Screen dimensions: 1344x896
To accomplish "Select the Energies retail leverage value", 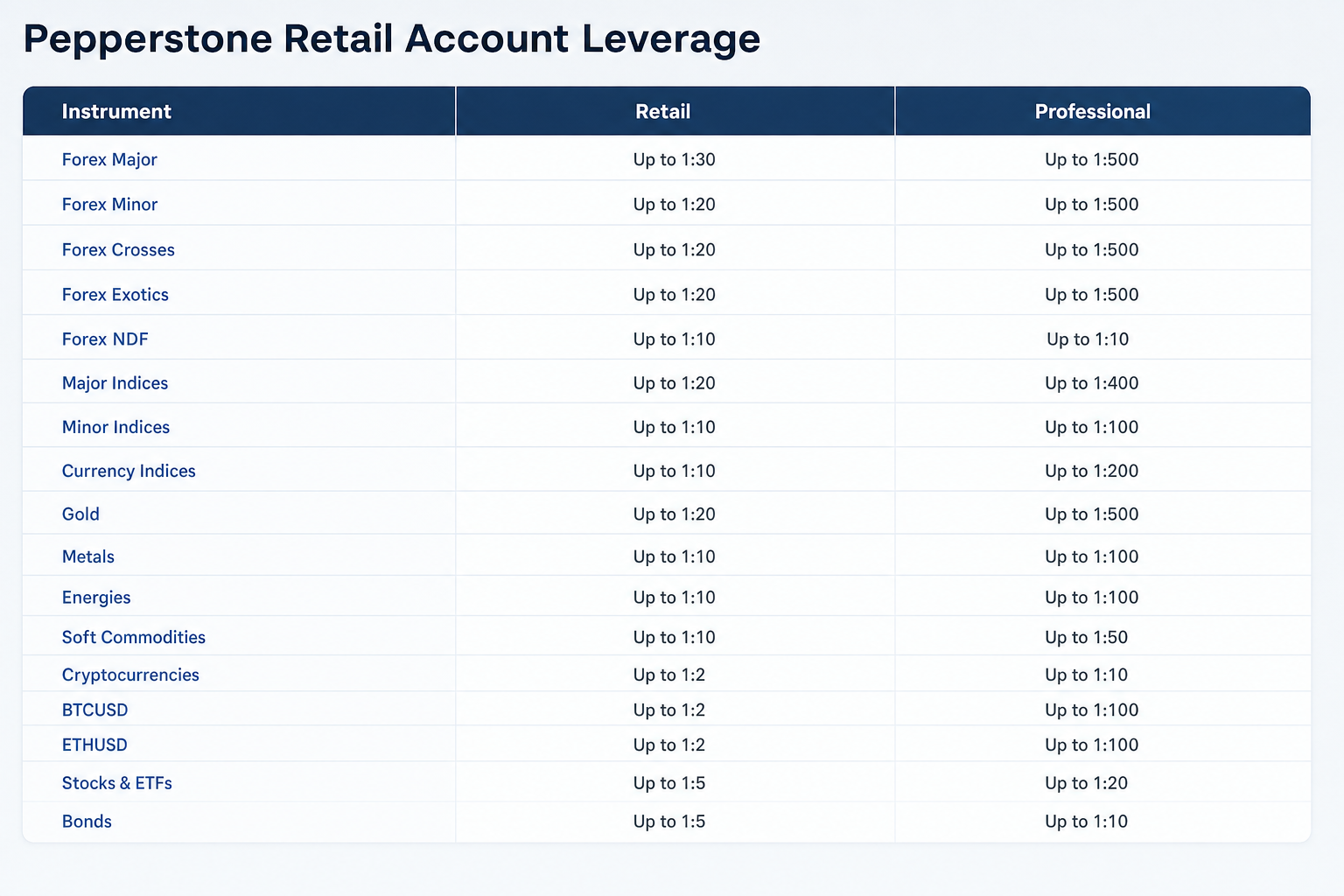I will (675, 598).
